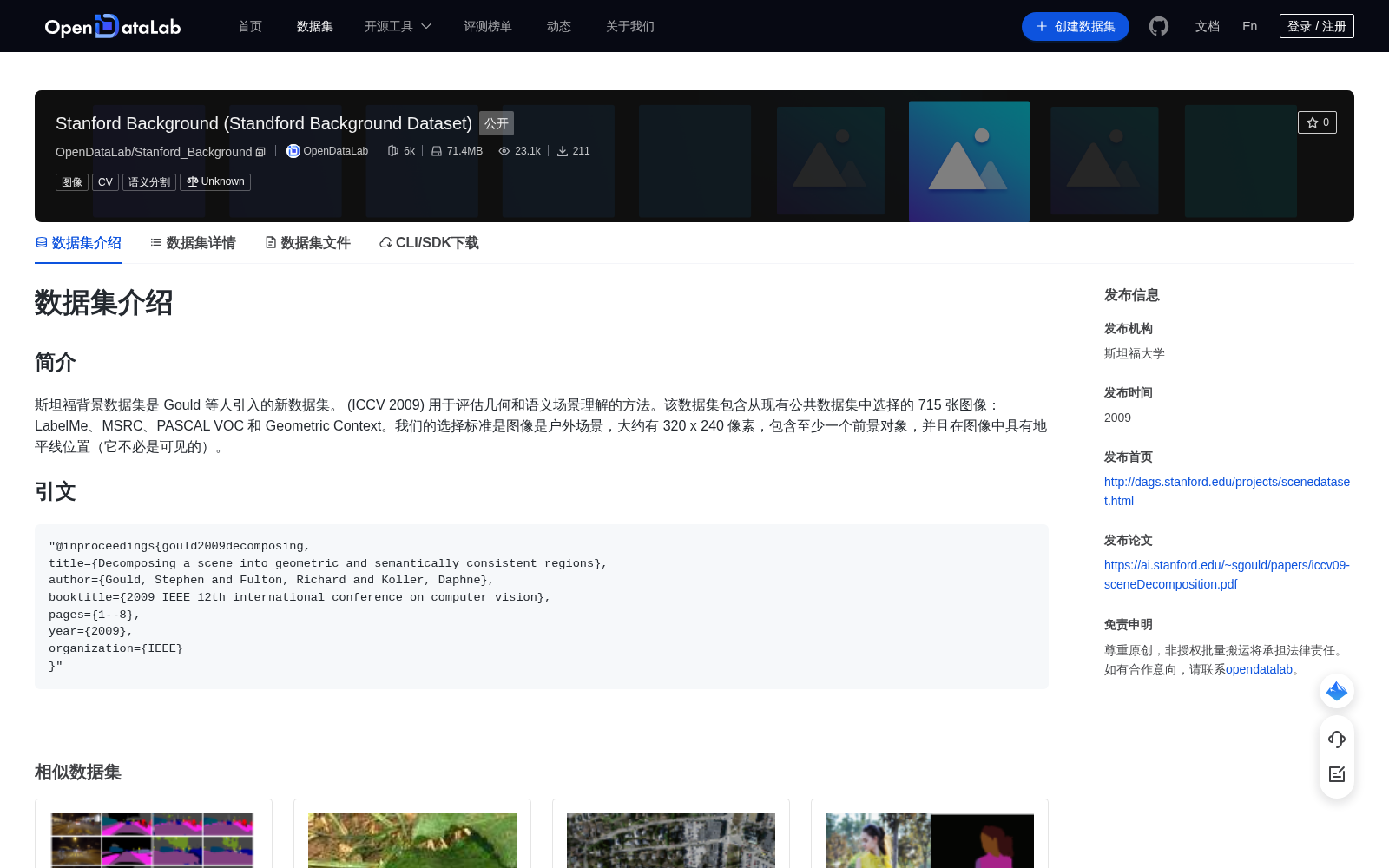This screenshot has width=1389, height=868.
Task: Click the 211 downloads icon
Action: click(563, 151)
